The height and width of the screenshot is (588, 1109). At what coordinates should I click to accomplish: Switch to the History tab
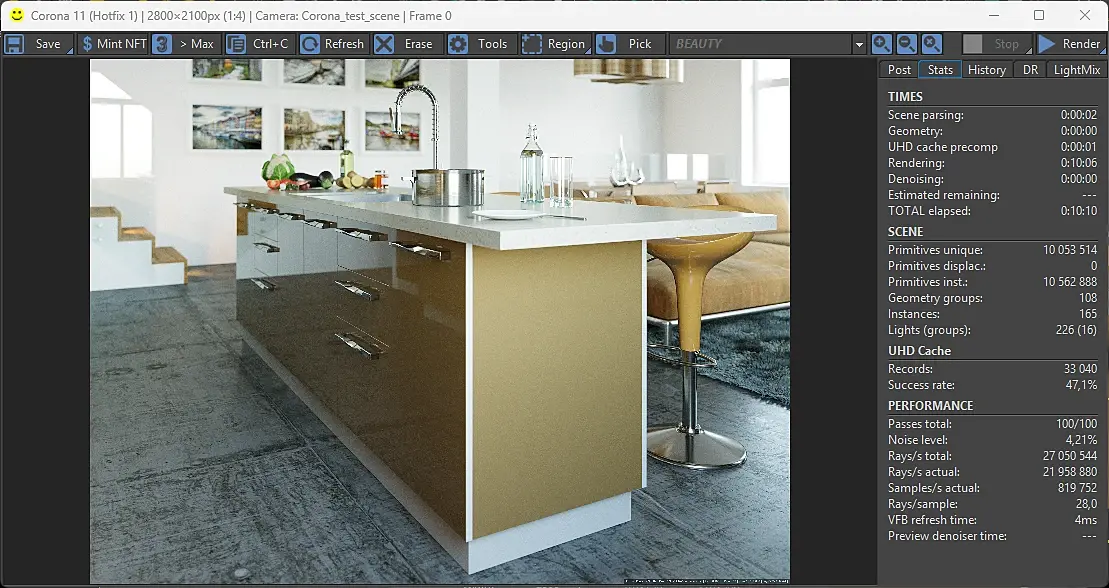coord(987,69)
